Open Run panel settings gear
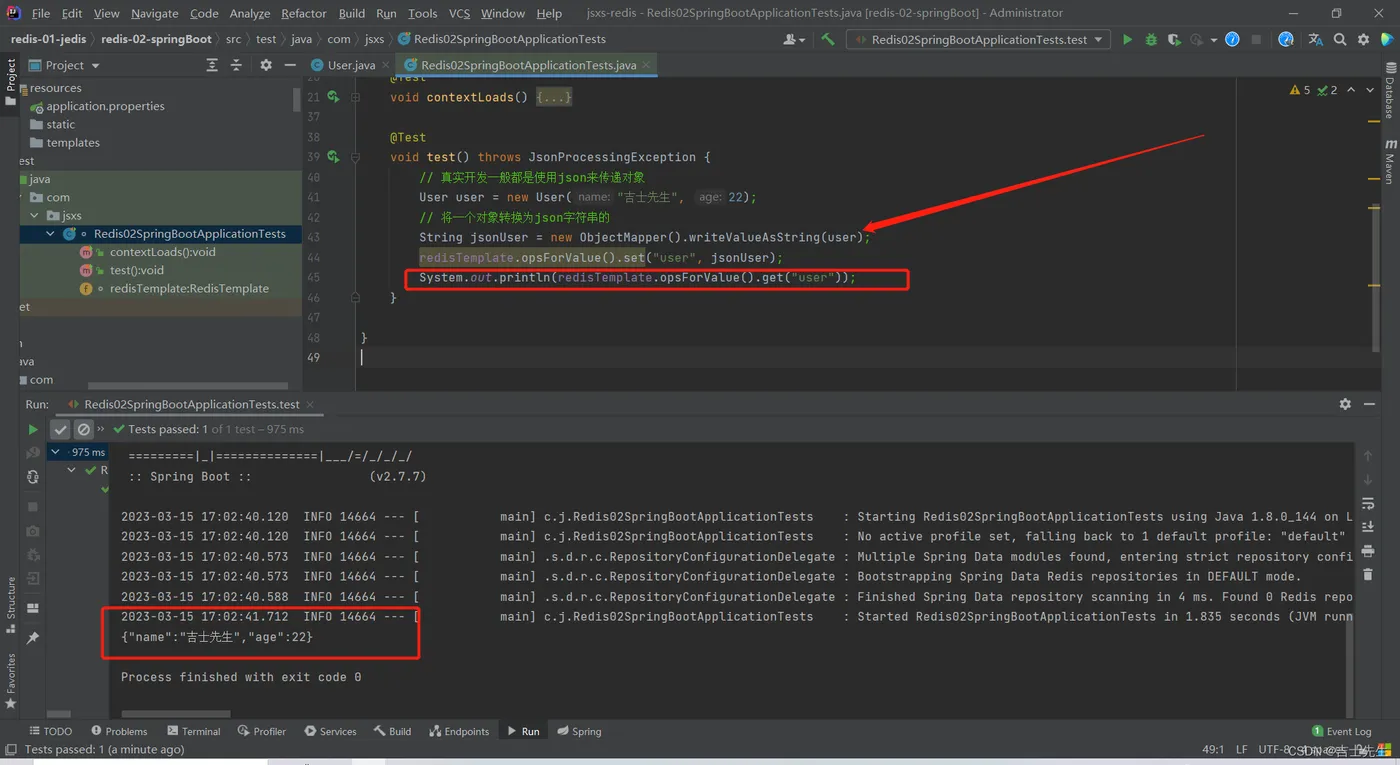Viewport: 1400px width, 765px height. (x=1345, y=404)
